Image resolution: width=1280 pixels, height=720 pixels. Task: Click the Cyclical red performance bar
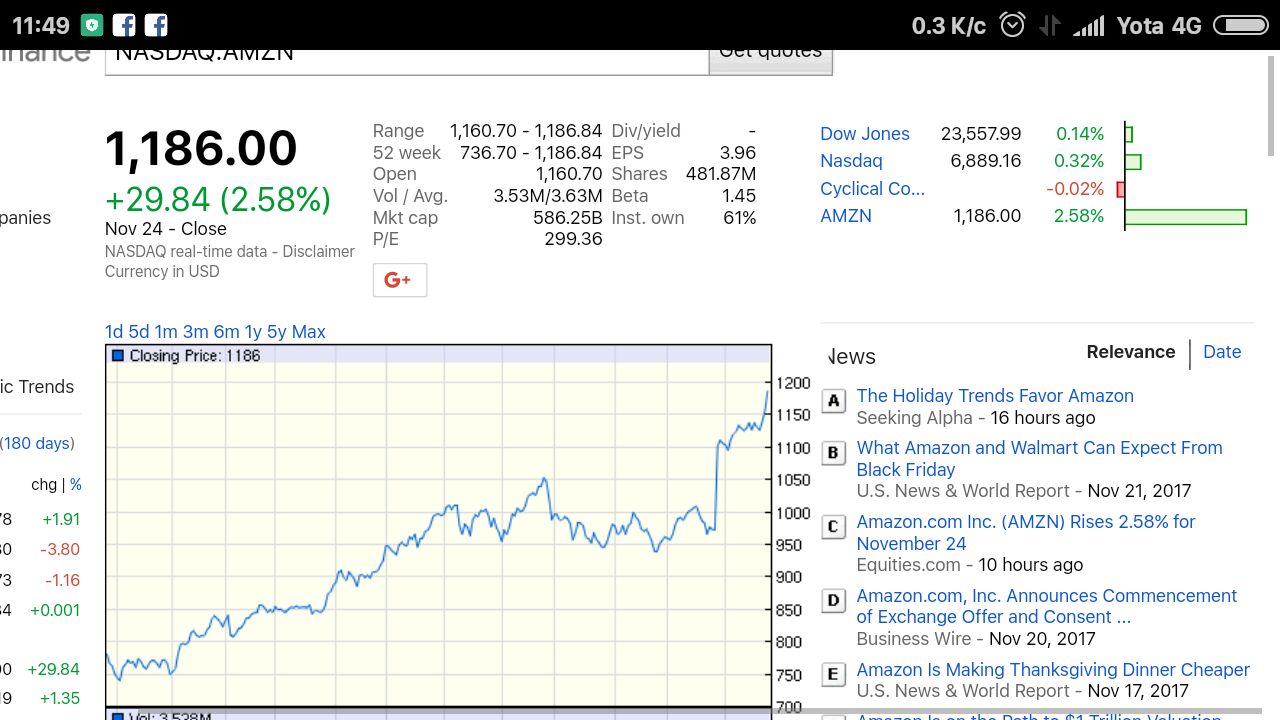(x=1121, y=189)
